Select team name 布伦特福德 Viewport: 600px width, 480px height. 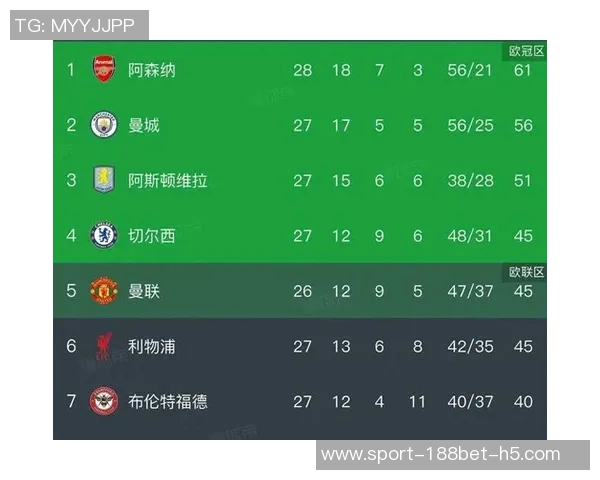[168, 401]
